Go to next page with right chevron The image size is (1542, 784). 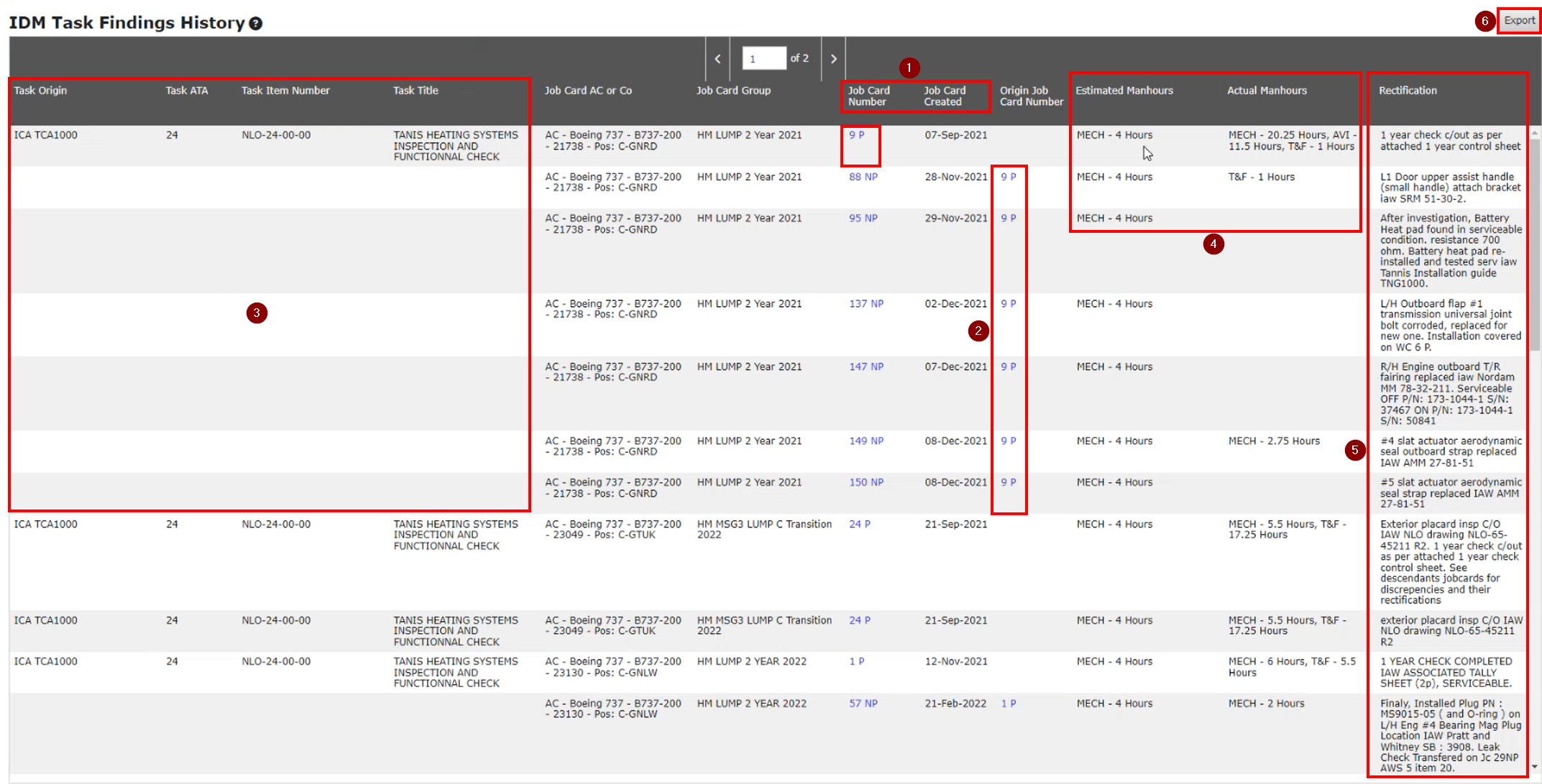[x=833, y=59]
